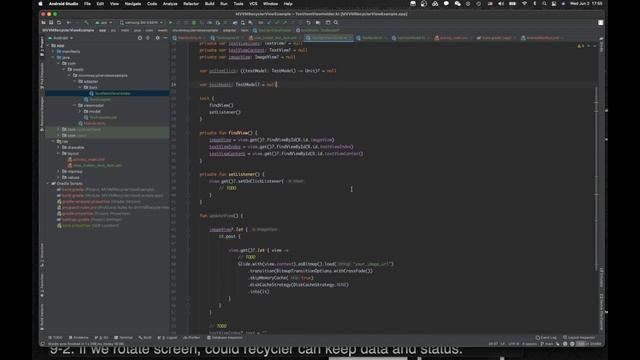Open the app run configuration dropdown
The width and height of the screenshot is (640, 360).
coord(103,22)
